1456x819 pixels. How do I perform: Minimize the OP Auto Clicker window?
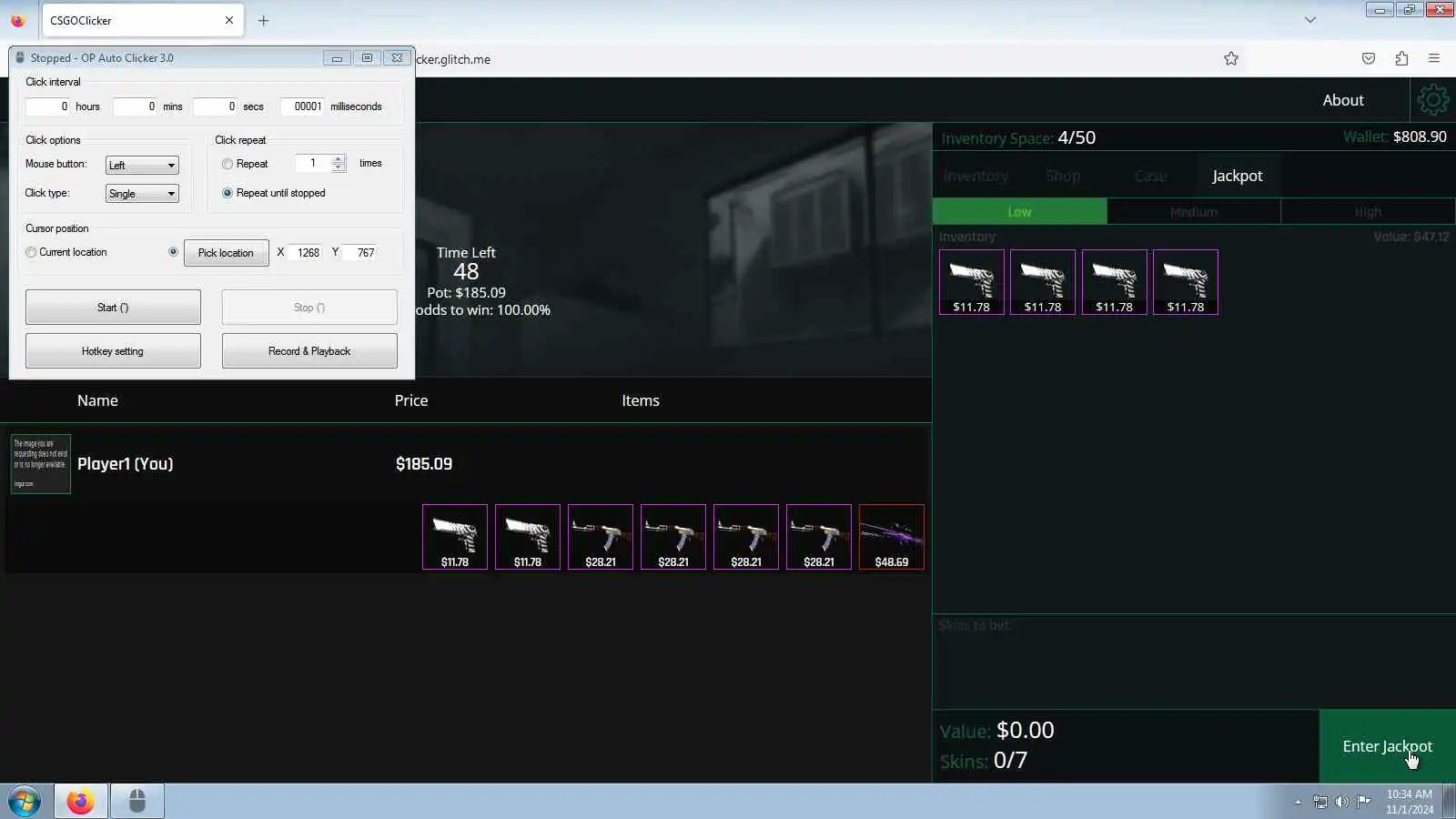pyautogui.click(x=337, y=58)
